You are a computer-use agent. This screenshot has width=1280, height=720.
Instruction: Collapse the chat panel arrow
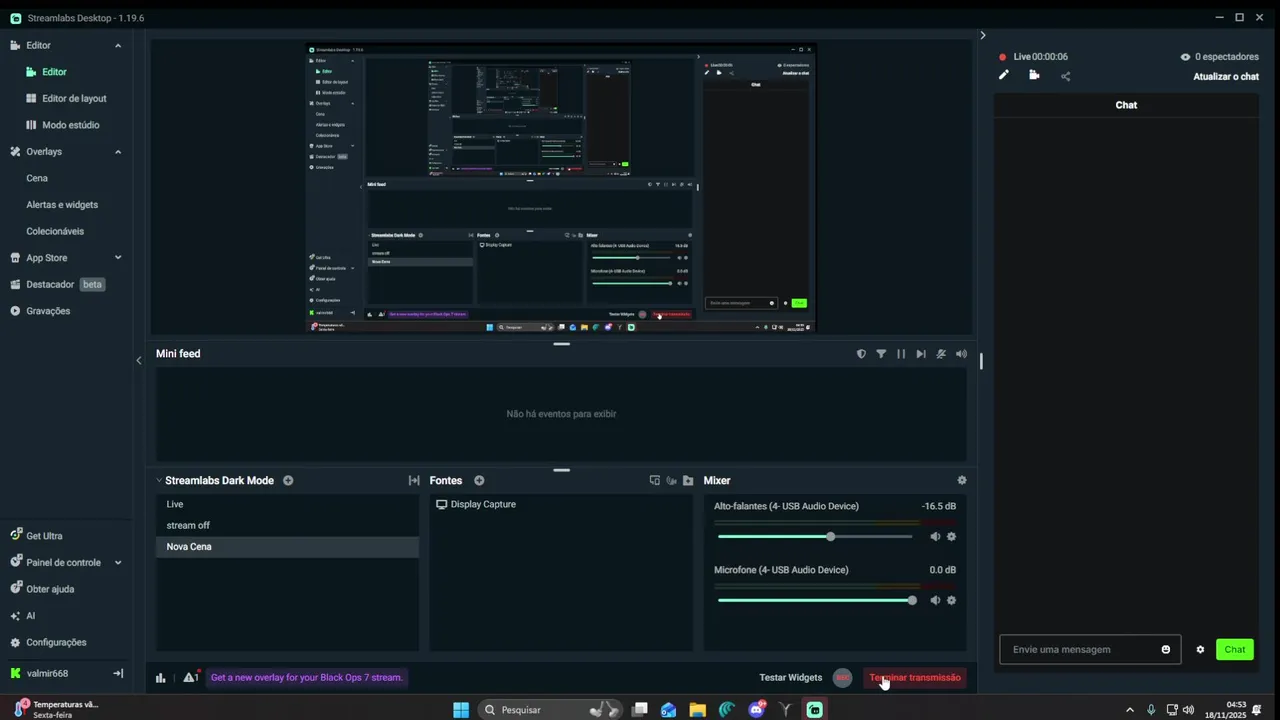pyautogui.click(x=983, y=35)
